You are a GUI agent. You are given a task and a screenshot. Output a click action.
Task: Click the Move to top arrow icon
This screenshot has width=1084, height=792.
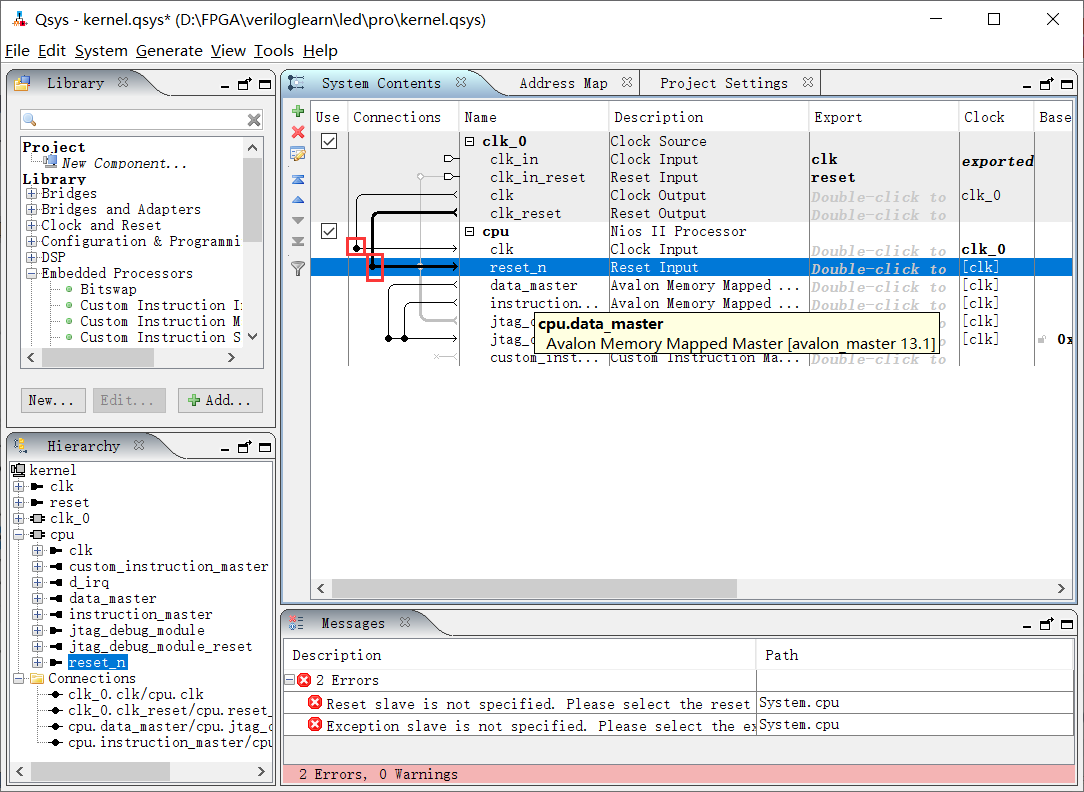pos(298,179)
